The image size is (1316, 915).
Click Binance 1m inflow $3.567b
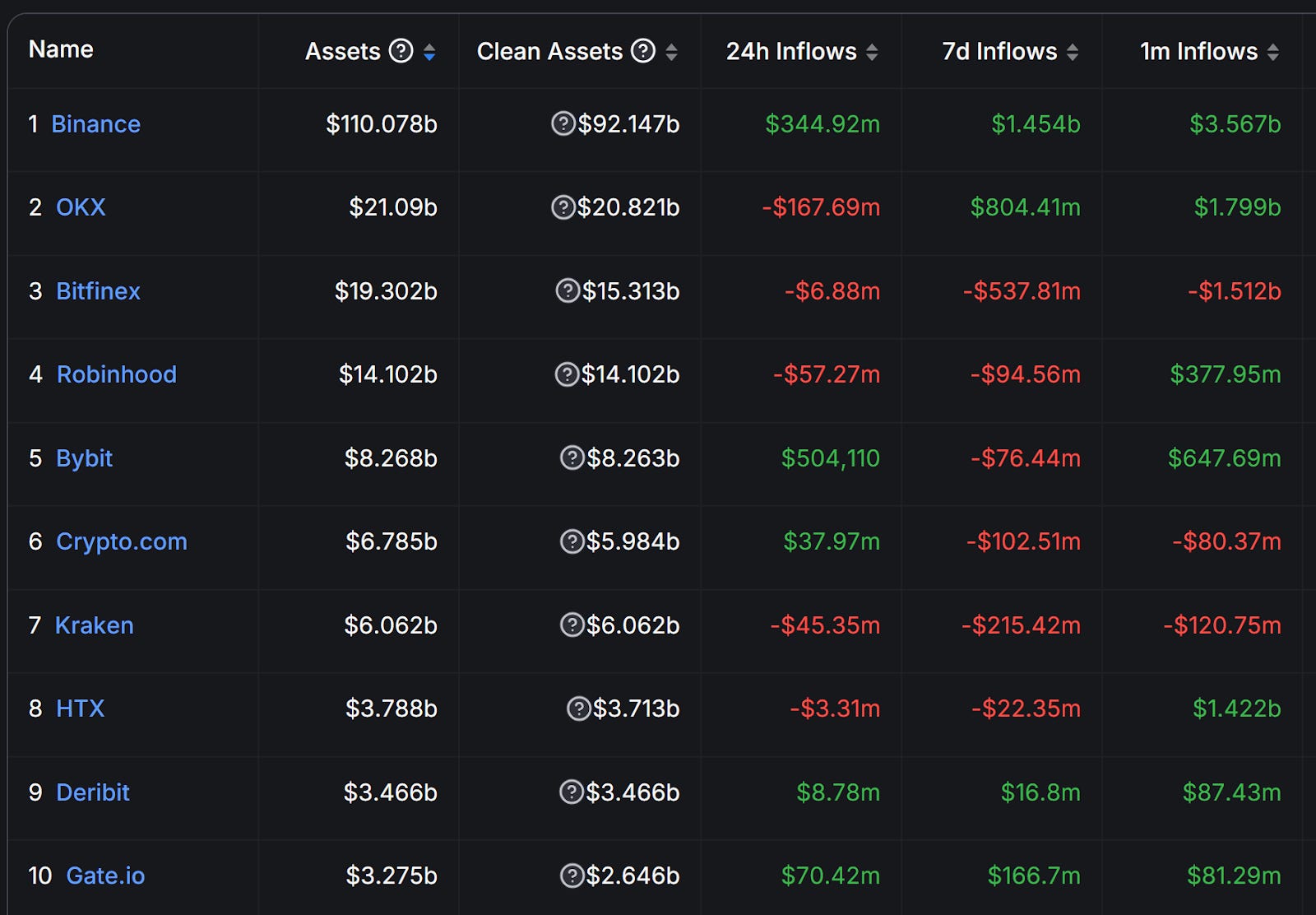(x=1235, y=124)
